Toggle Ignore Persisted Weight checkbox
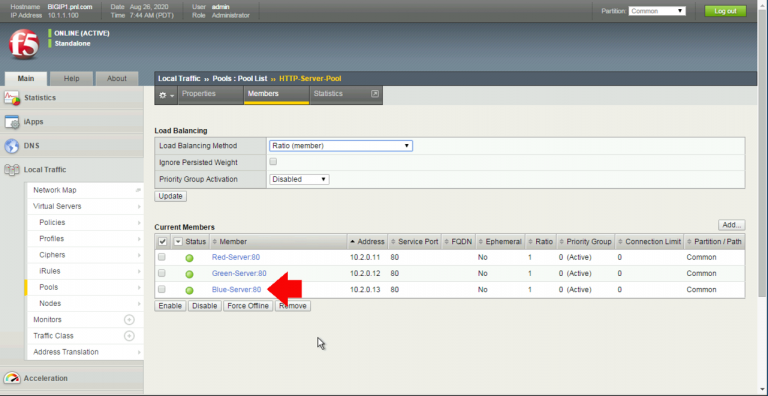This screenshot has width=768, height=396. 273,162
